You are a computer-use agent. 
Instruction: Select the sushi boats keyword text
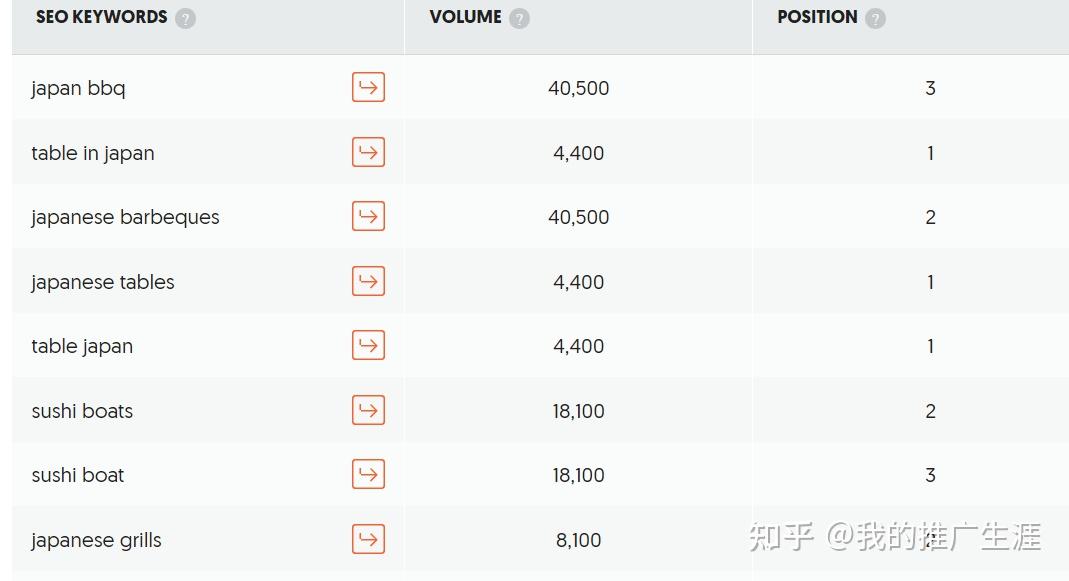click(x=82, y=411)
